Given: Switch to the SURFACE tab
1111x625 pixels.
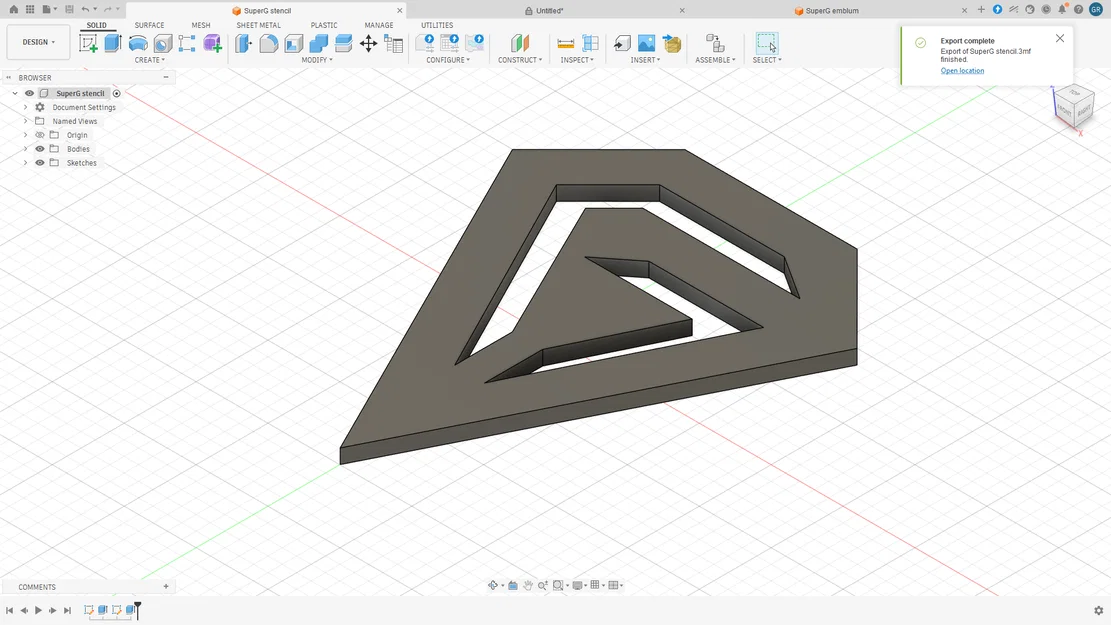Looking at the screenshot, I should 150,25.
